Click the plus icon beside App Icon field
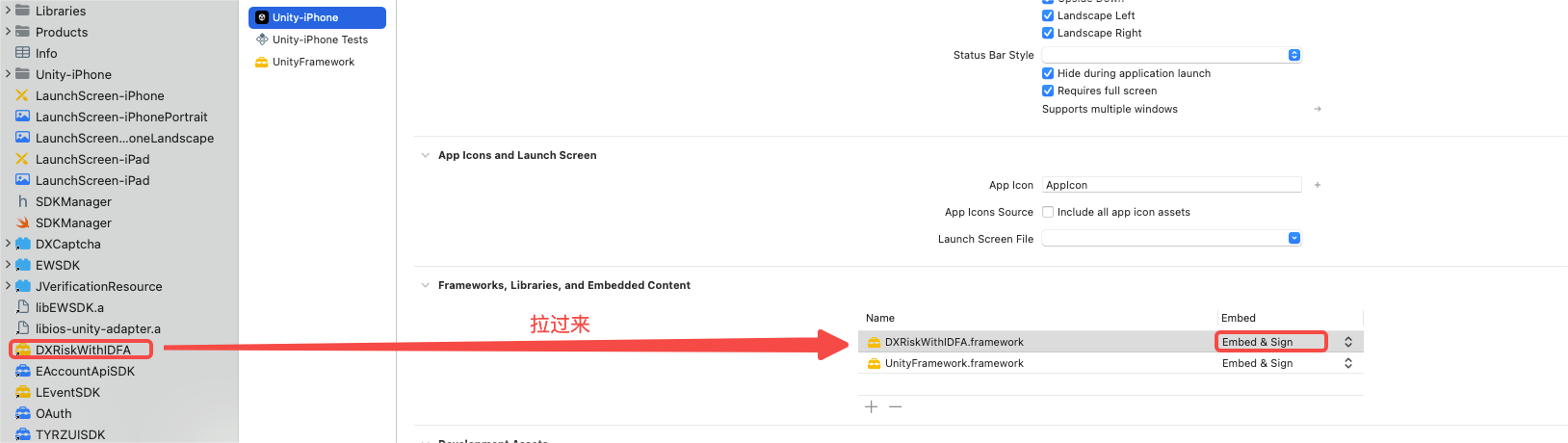Image resolution: width=1568 pixels, height=443 pixels. (x=1318, y=185)
